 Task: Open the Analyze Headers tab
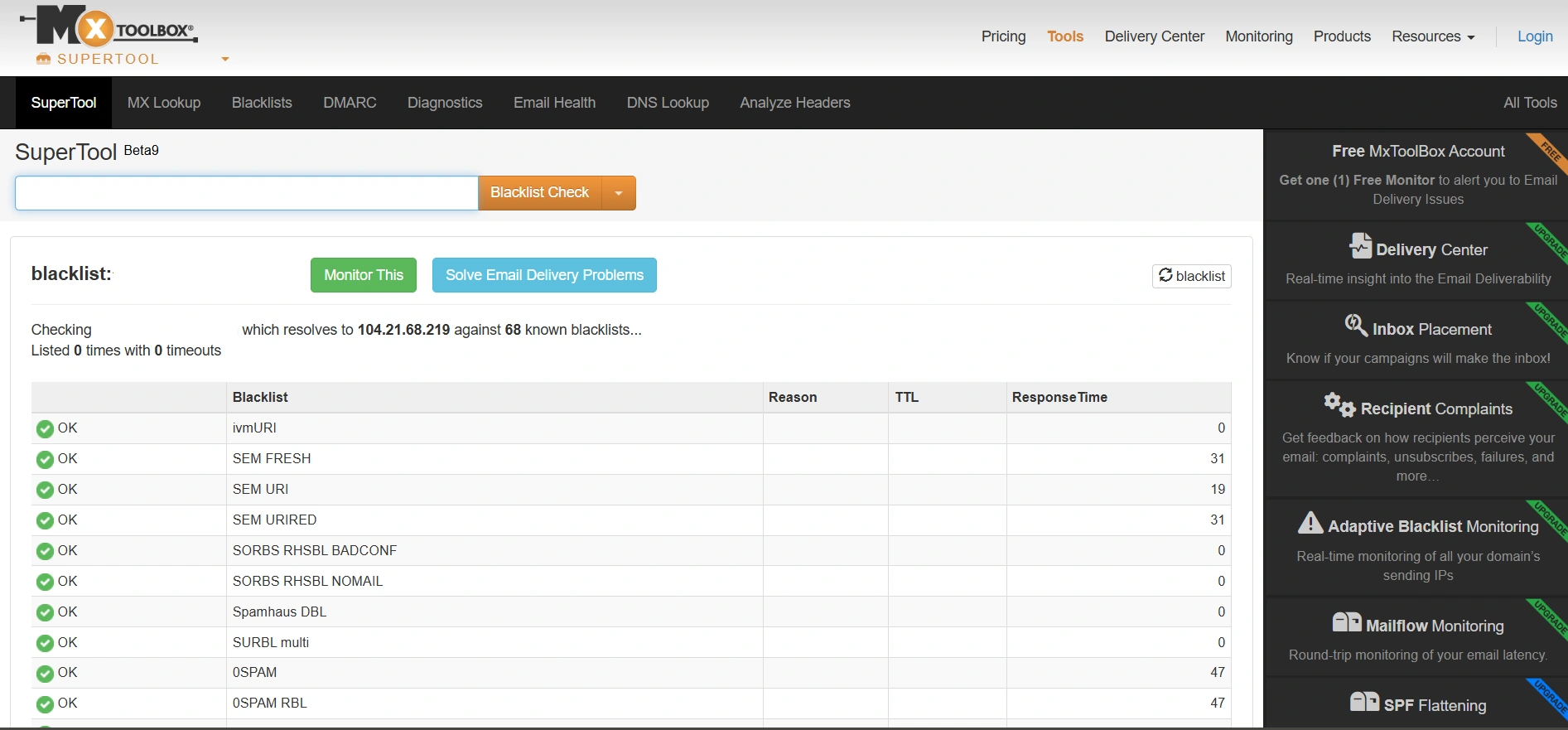tap(795, 103)
